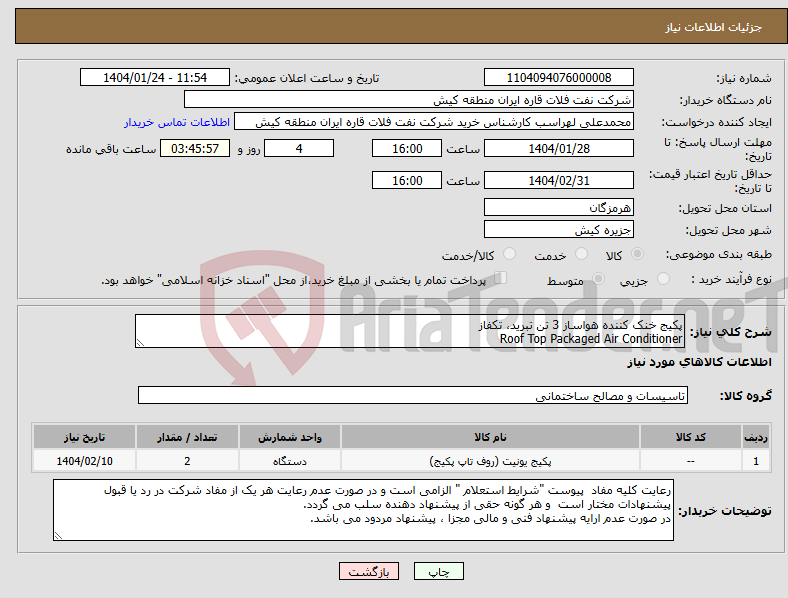This screenshot has width=788, height=598.
Task: Click the delivery city field جزیره کیش
Action: 559,229
